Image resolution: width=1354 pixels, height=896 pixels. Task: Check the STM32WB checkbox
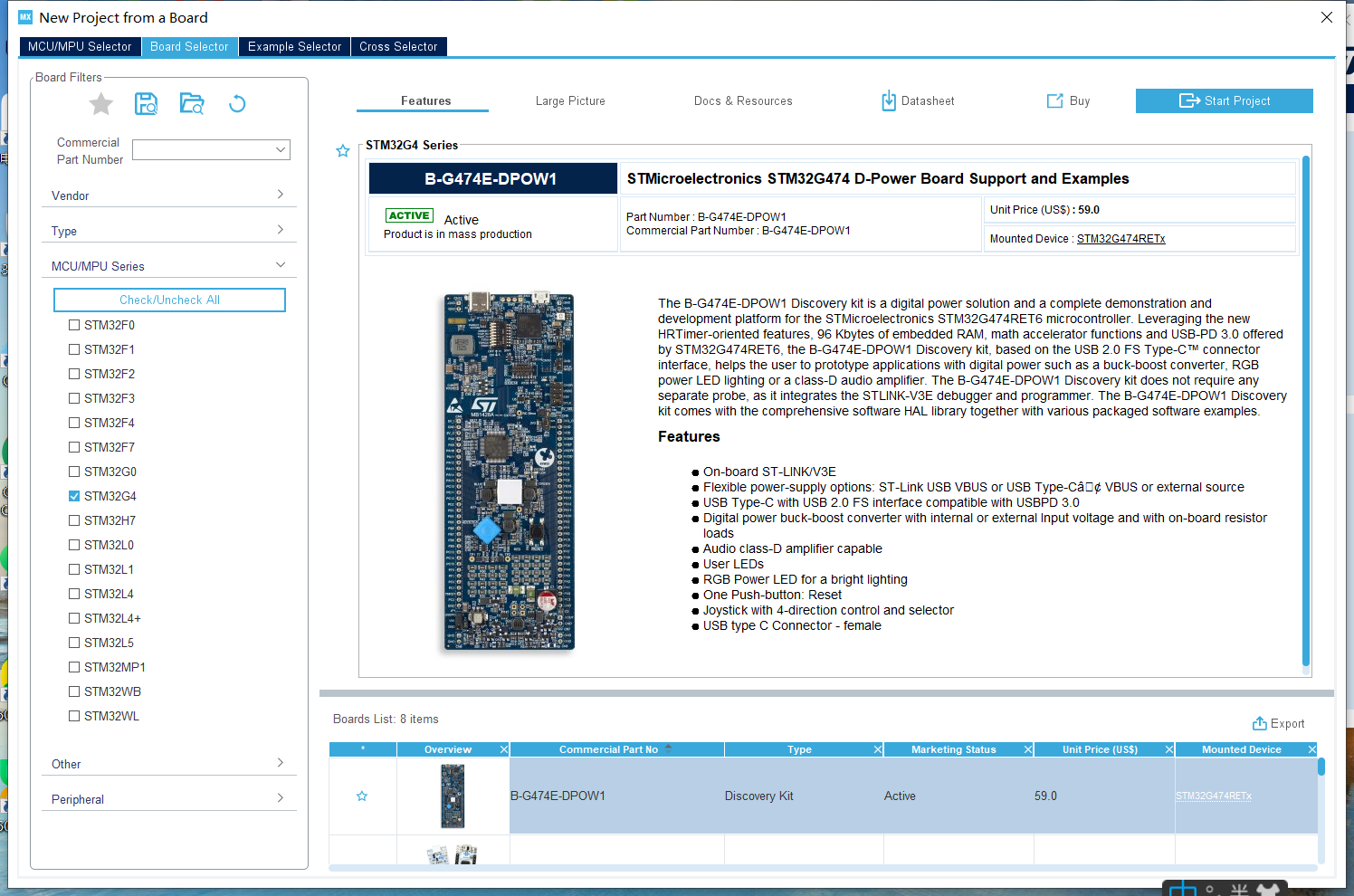[74, 691]
